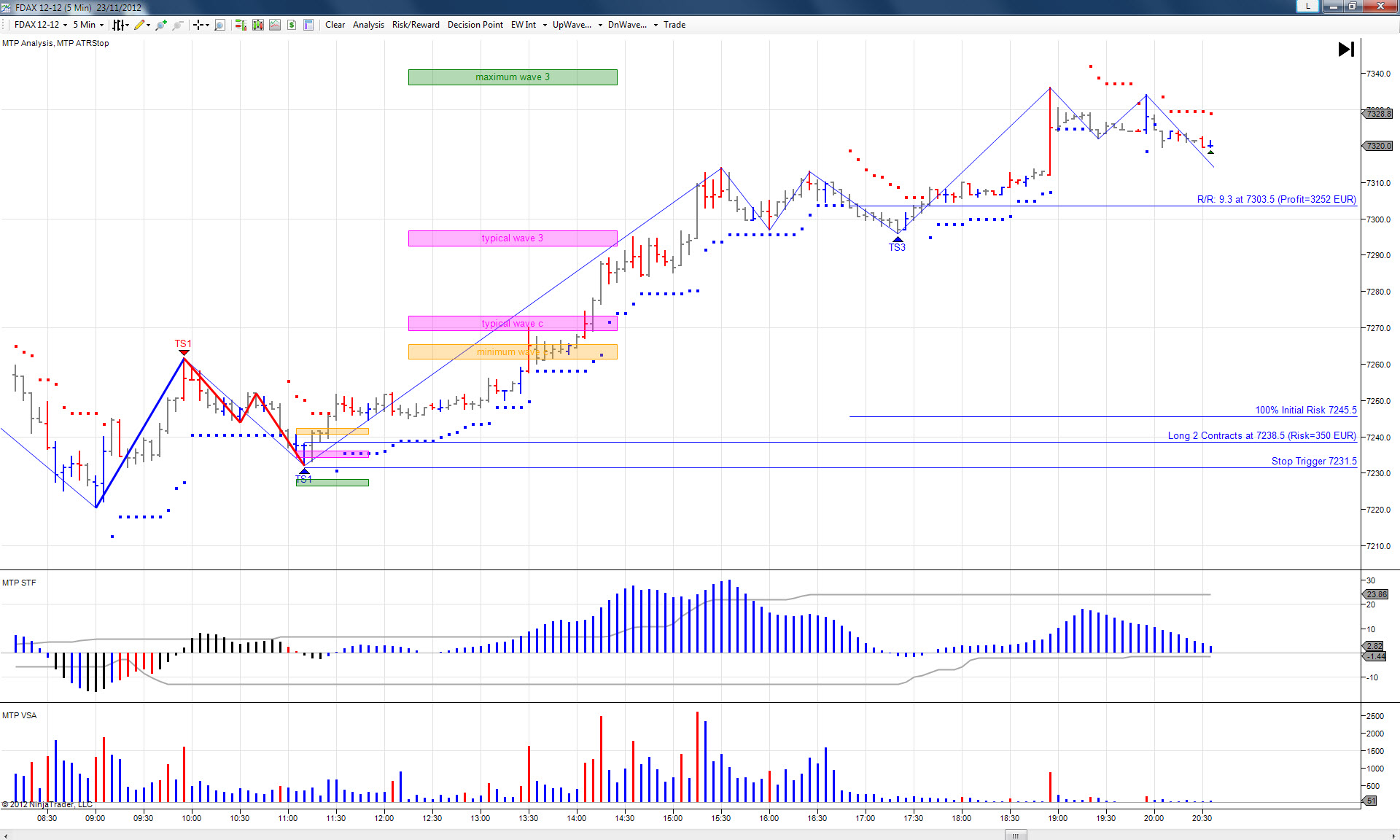The width and height of the screenshot is (1400, 840).
Task: Open the chart style bars tool
Action: coord(118,25)
